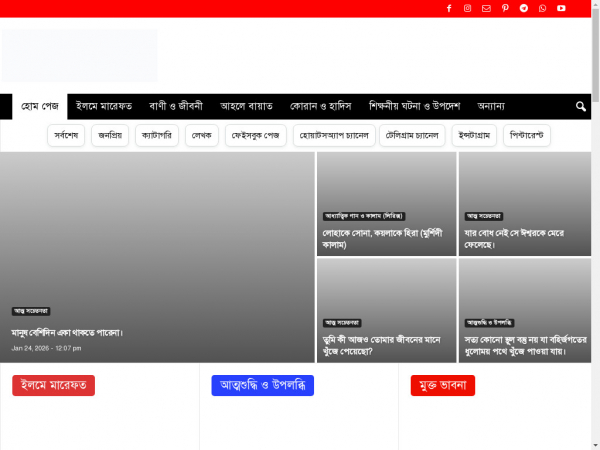The height and width of the screenshot is (450, 600).
Task: Open the Telegram icon in top bar
Action: [x=524, y=9]
